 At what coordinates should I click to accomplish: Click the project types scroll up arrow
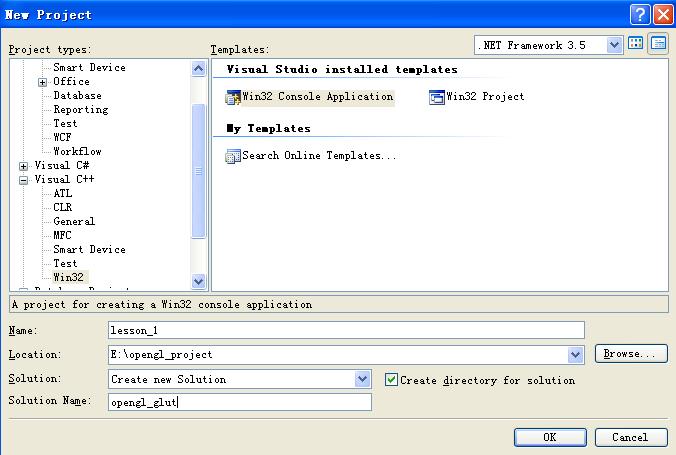click(198, 69)
